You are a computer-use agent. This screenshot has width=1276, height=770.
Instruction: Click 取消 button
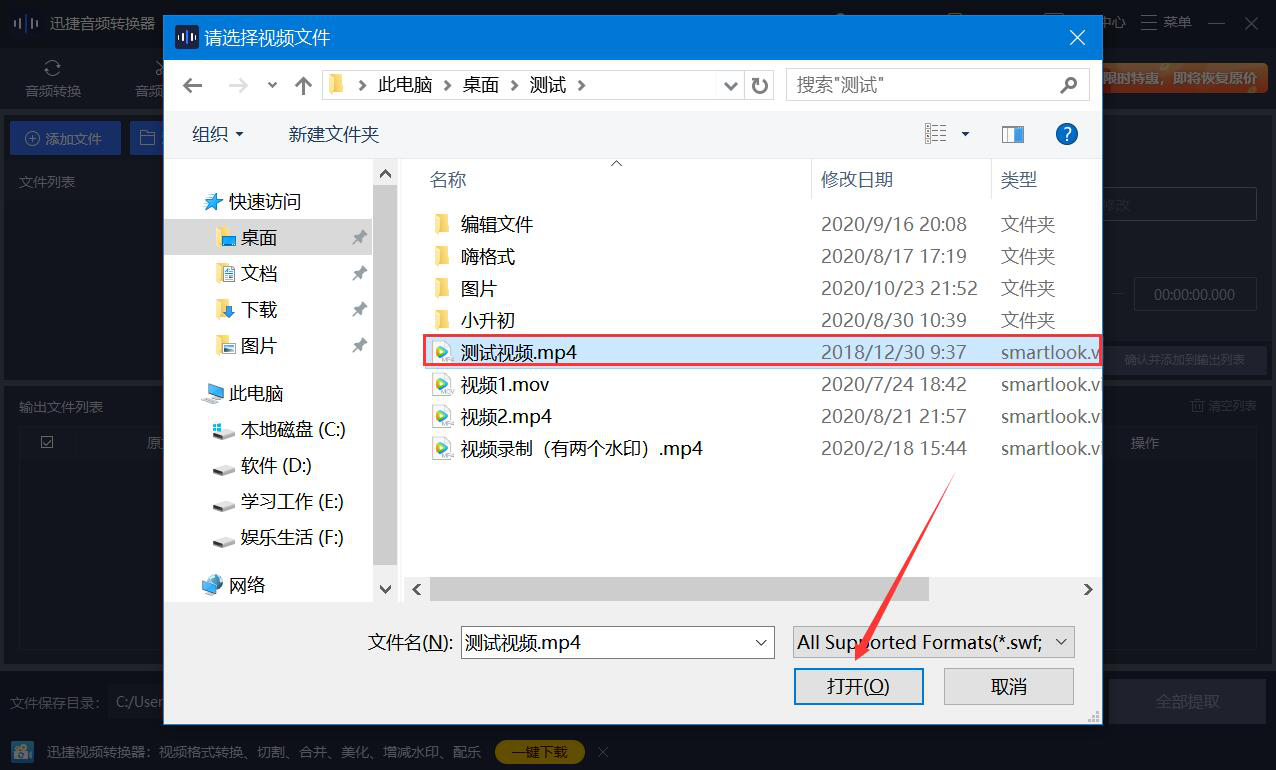pyautogui.click(x=1009, y=687)
